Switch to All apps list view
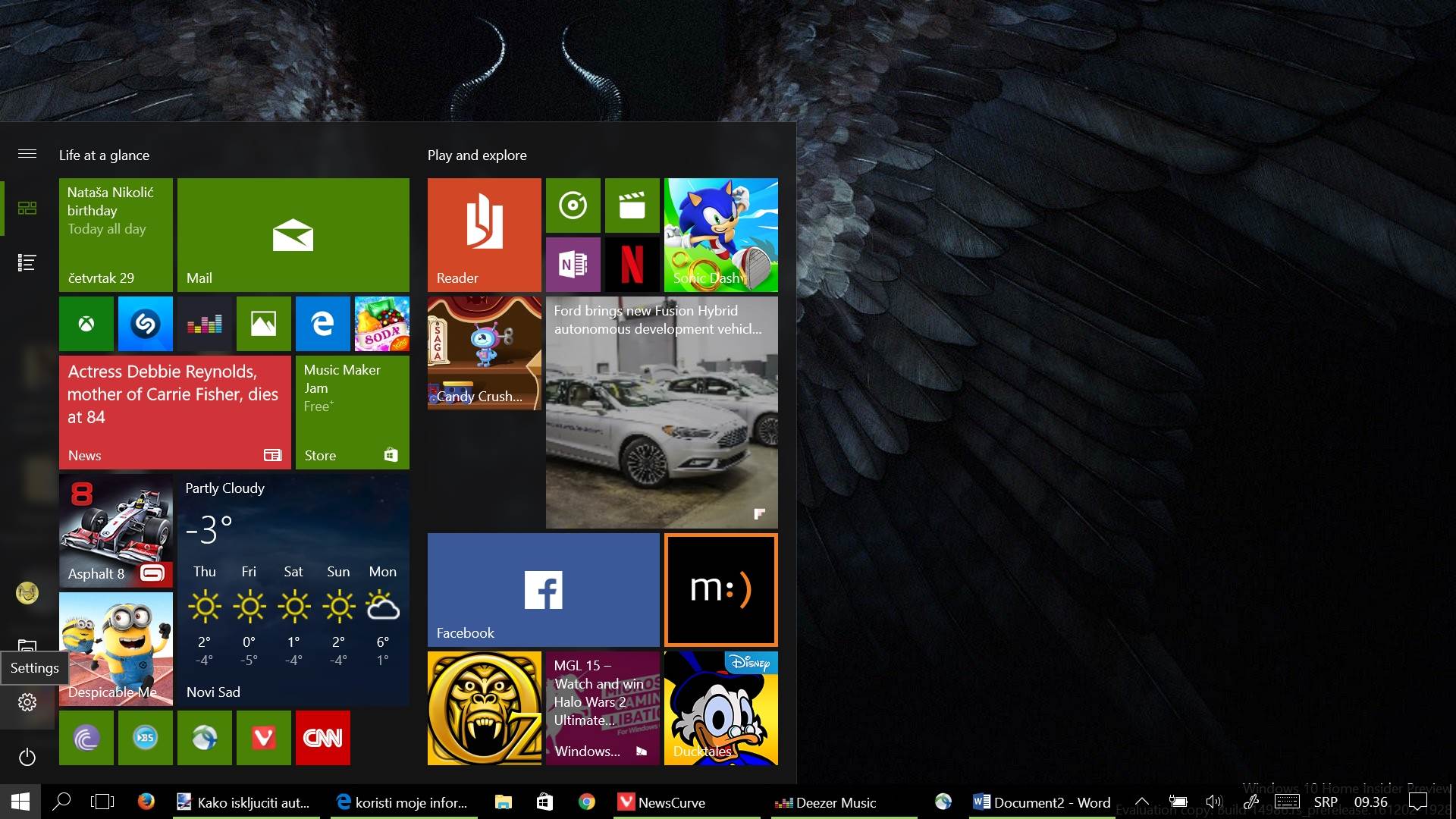 27,262
